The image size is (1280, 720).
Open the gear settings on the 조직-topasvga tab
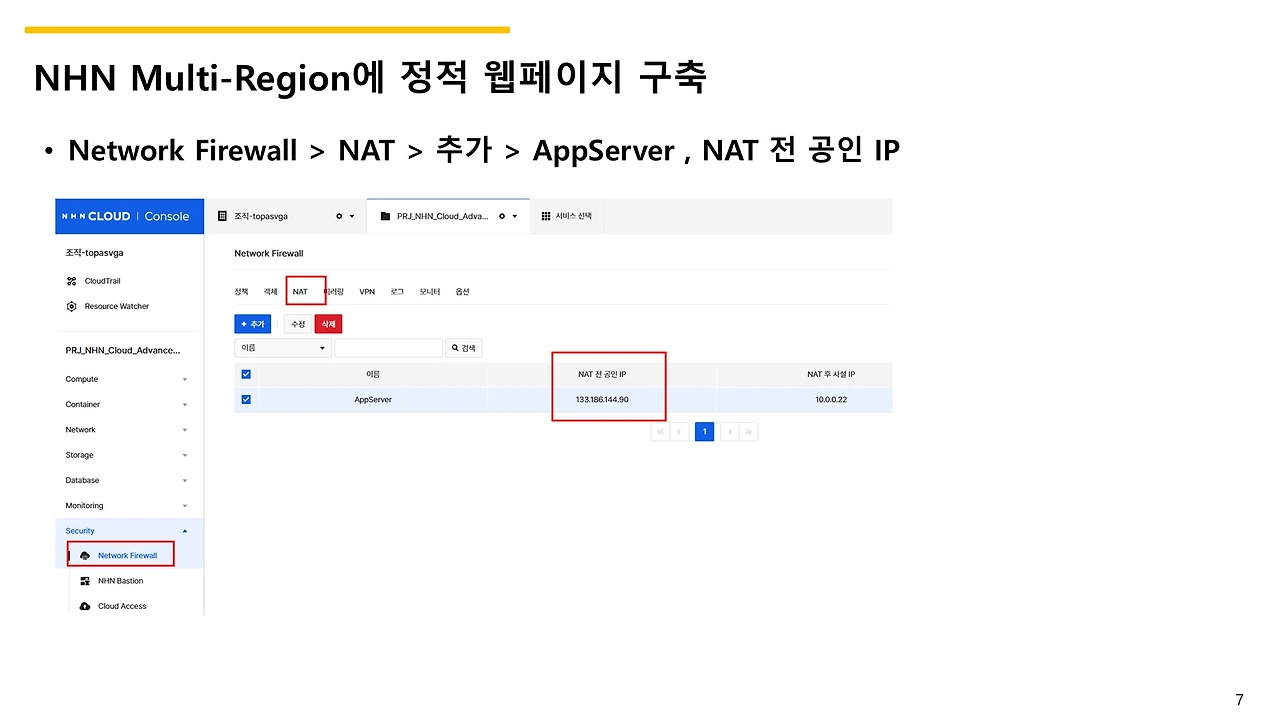339,216
